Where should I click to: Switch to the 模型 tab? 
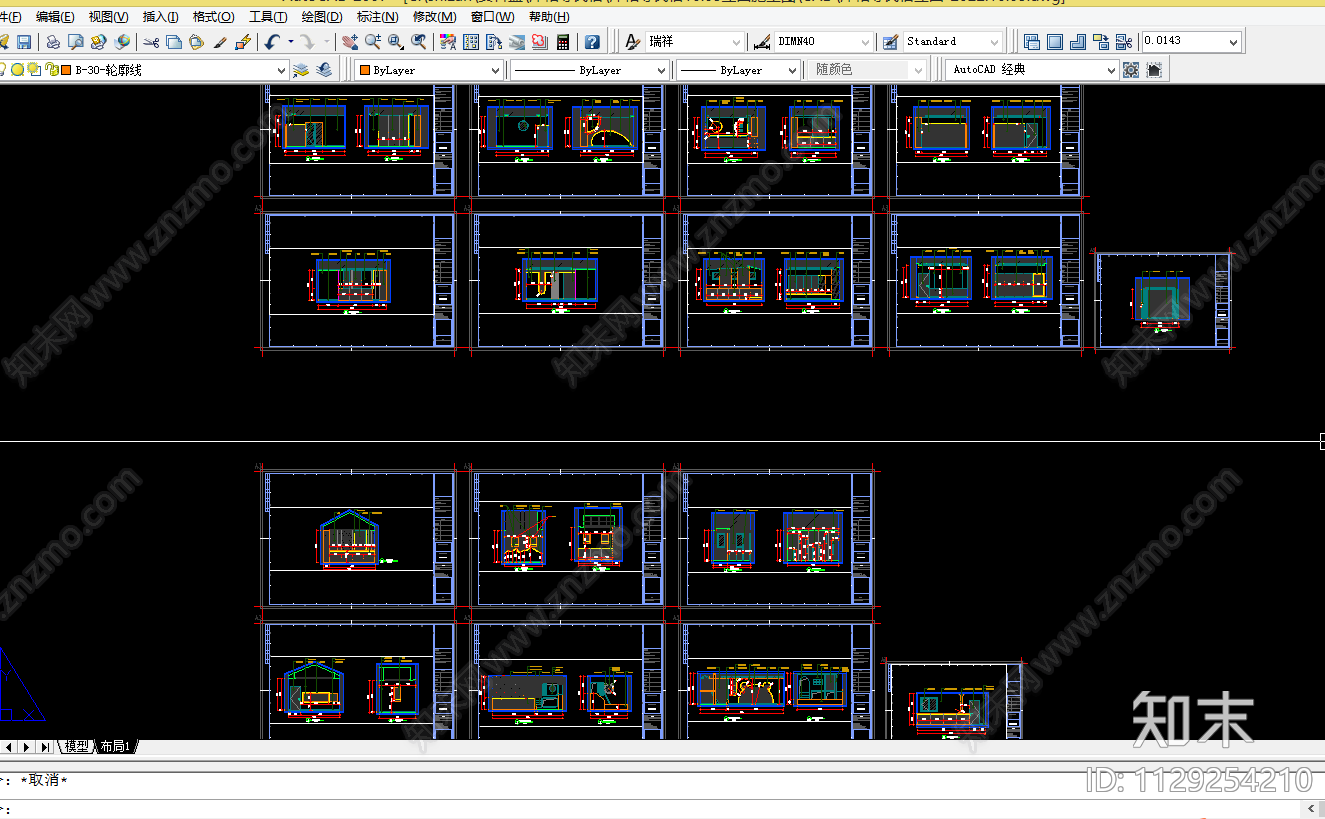pyautogui.click(x=77, y=746)
